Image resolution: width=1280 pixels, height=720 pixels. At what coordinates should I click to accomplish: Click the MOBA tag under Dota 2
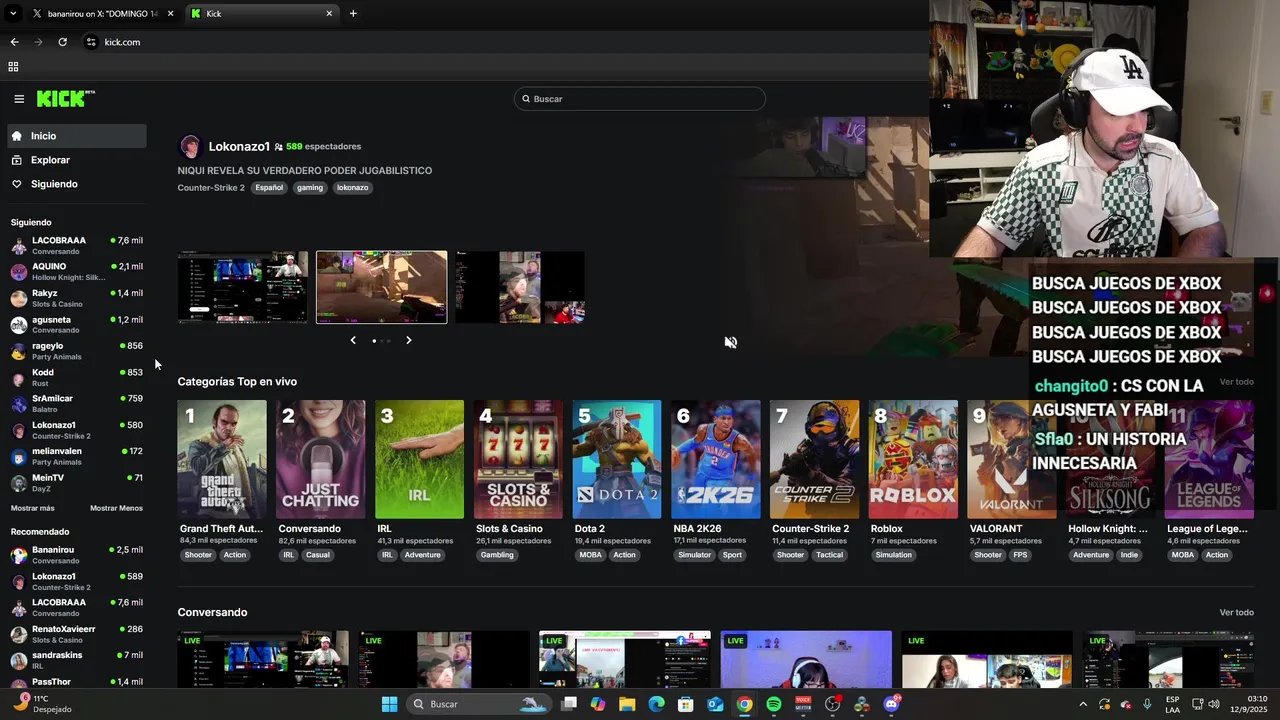pyautogui.click(x=590, y=555)
